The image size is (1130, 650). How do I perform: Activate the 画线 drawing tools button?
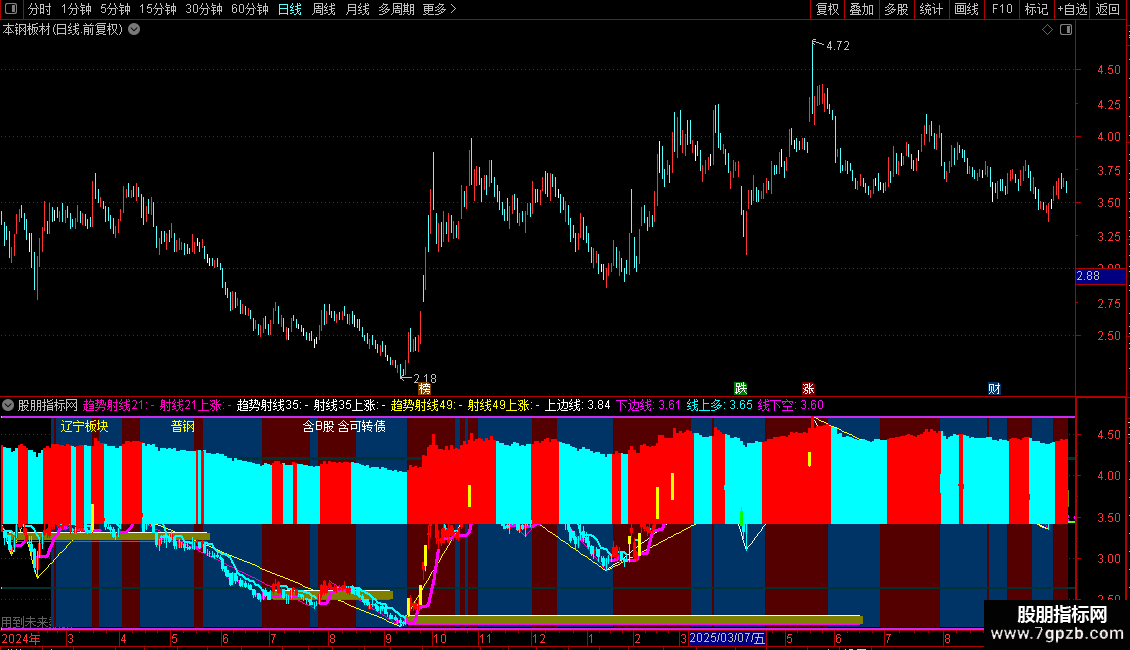[966, 9]
